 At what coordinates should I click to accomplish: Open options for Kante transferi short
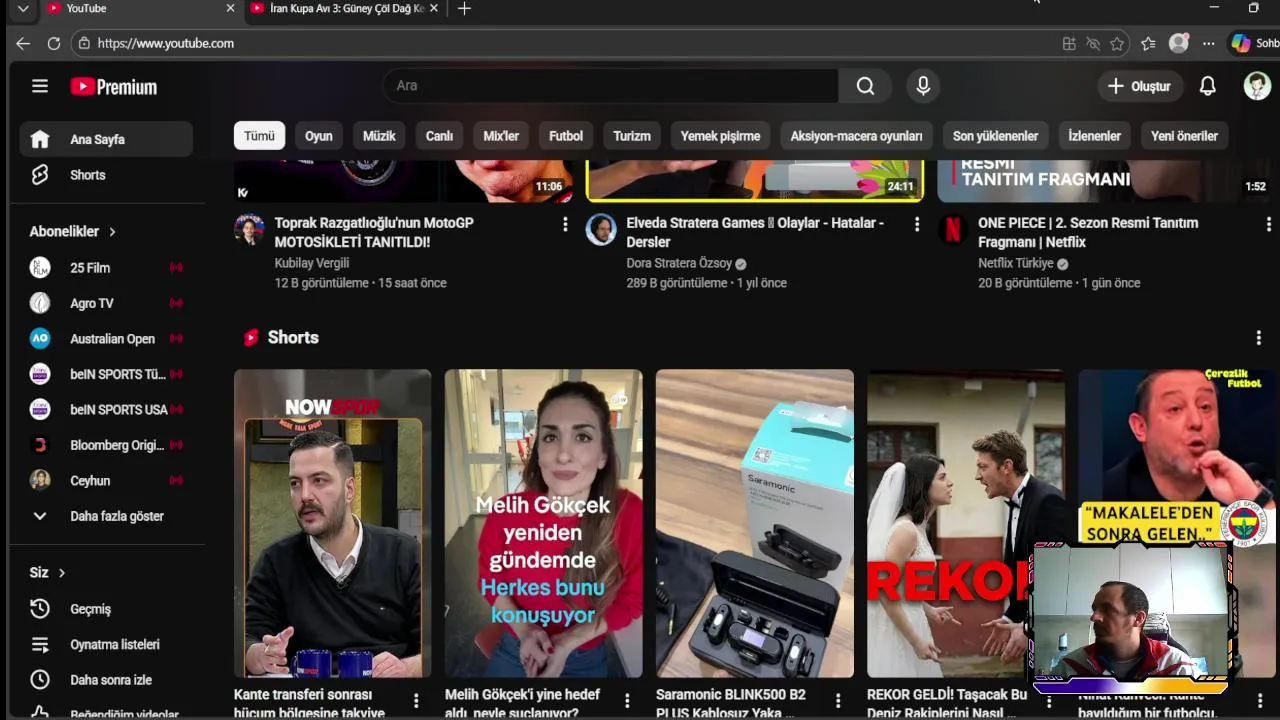click(416, 701)
